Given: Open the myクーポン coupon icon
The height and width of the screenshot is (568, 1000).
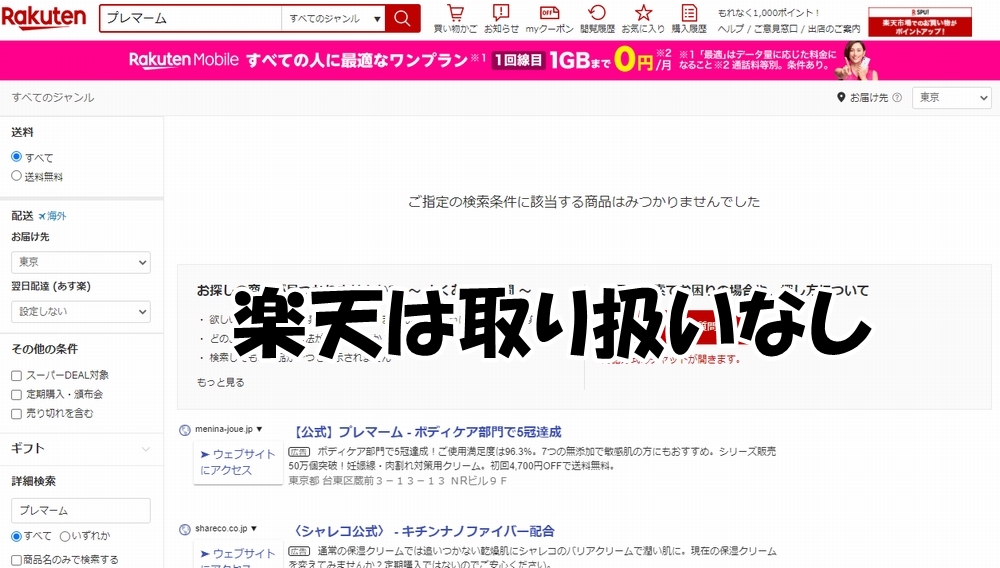Looking at the screenshot, I should 549,19.
